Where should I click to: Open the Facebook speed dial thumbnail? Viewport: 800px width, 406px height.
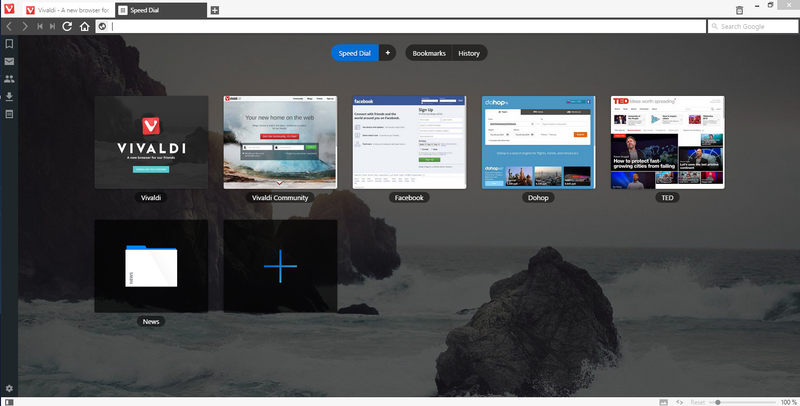pyautogui.click(x=409, y=142)
